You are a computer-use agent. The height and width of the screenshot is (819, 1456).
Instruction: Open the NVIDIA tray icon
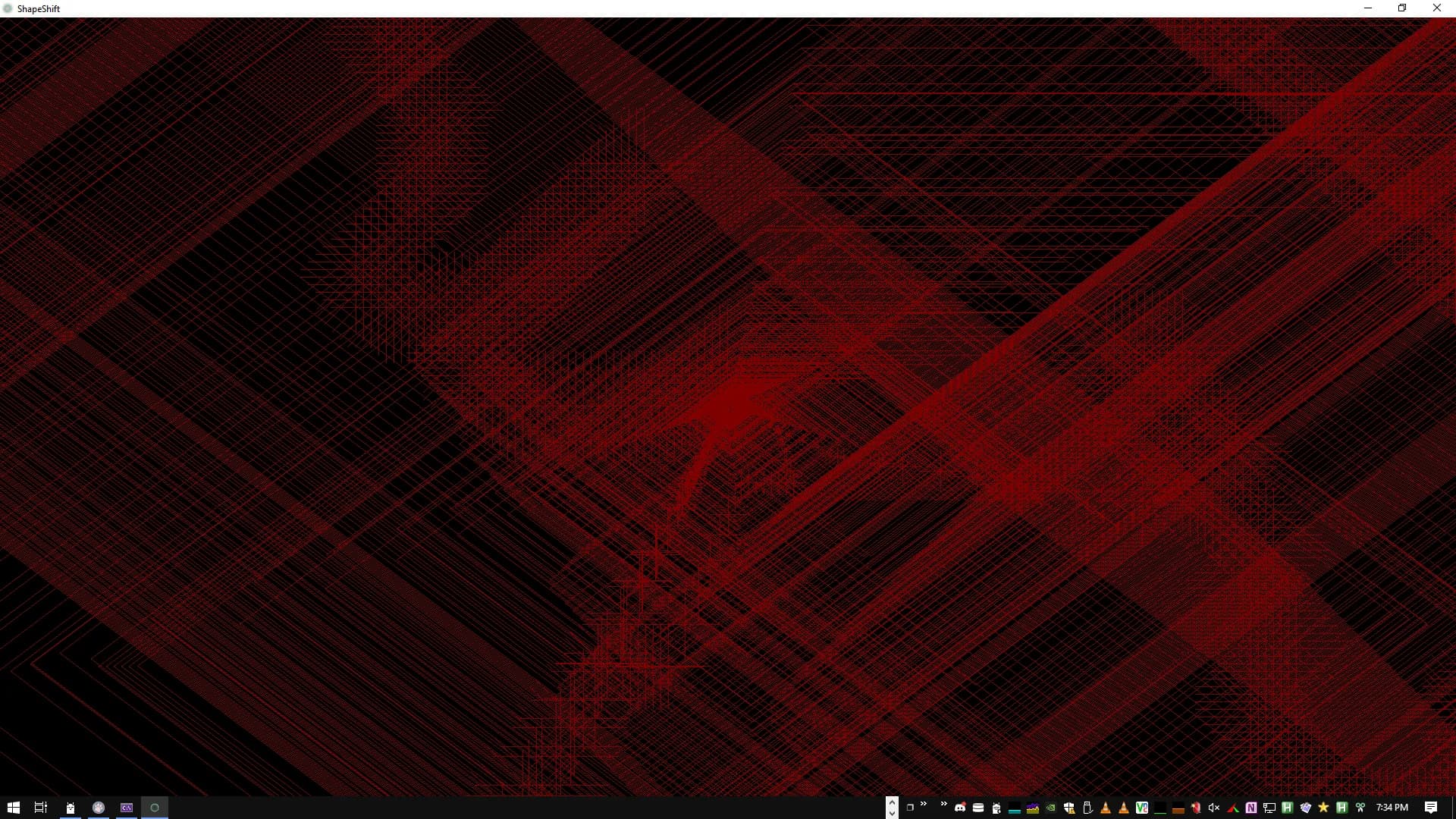pyautogui.click(x=1051, y=808)
